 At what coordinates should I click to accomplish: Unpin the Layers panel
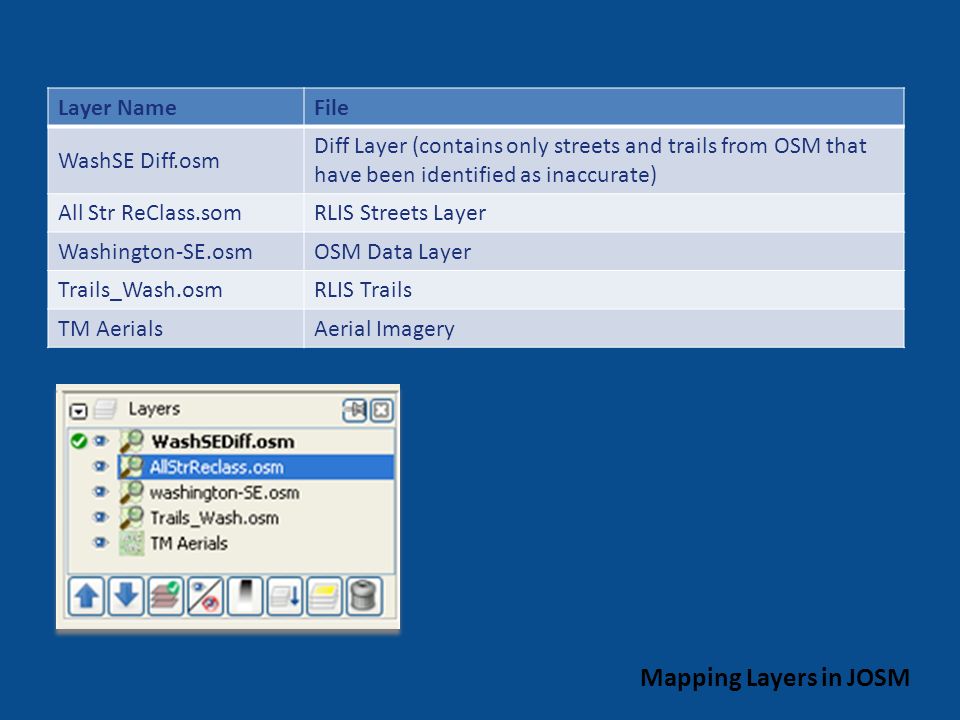[x=354, y=410]
